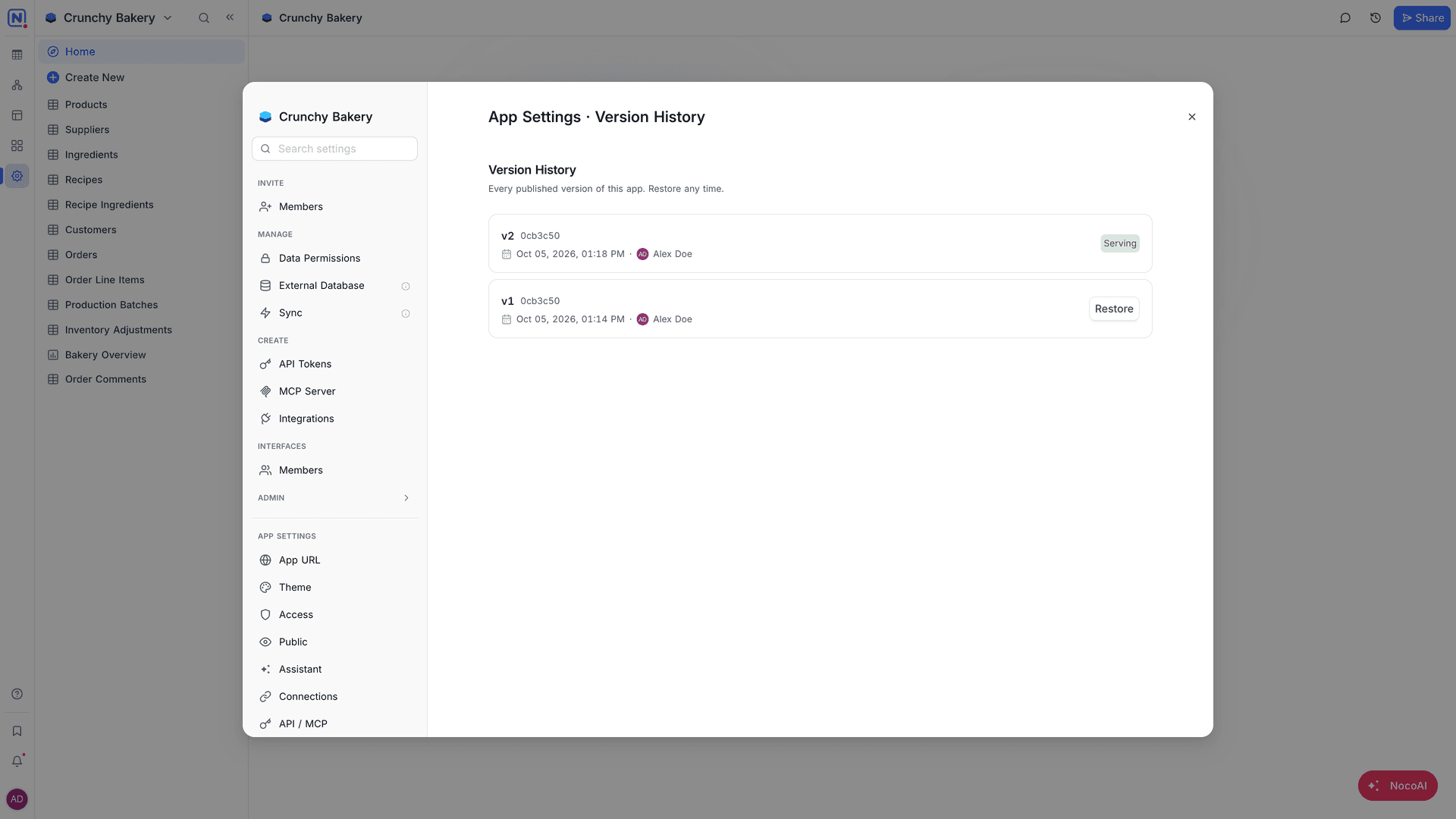
Task: Open Connections settings
Action: (x=334, y=696)
